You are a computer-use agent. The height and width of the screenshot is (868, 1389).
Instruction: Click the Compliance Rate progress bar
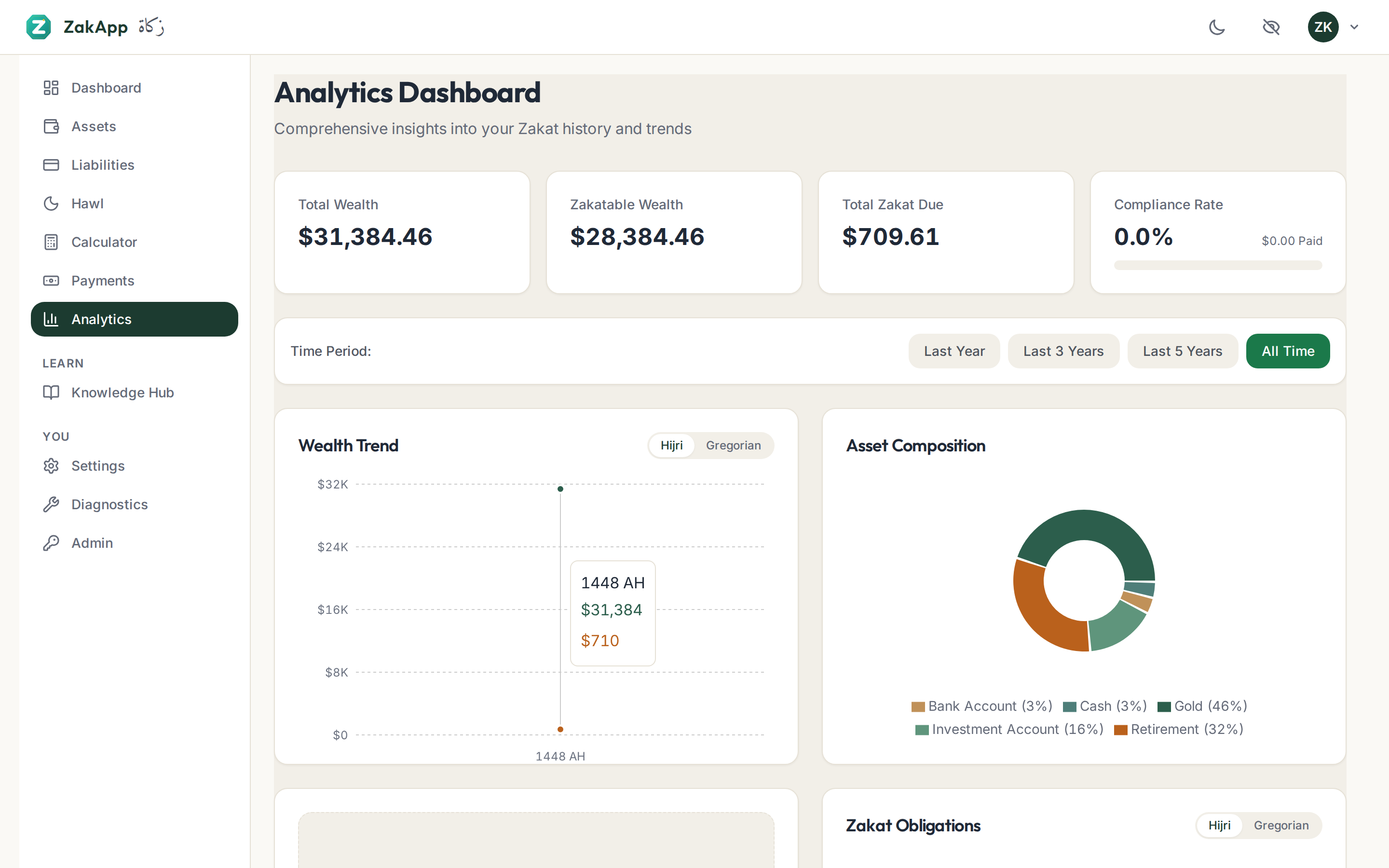tap(1218, 265)
